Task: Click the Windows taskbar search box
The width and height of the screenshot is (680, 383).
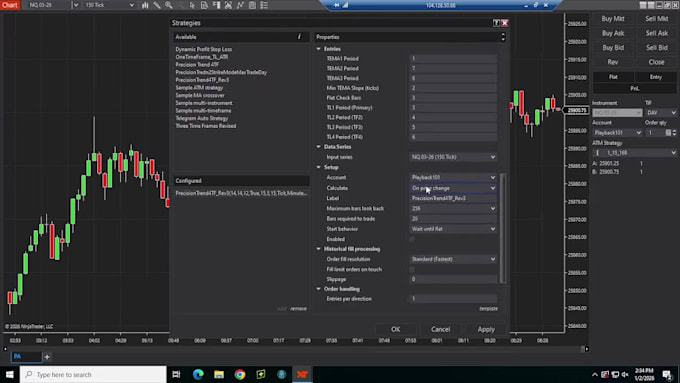Action: point(93,374)
